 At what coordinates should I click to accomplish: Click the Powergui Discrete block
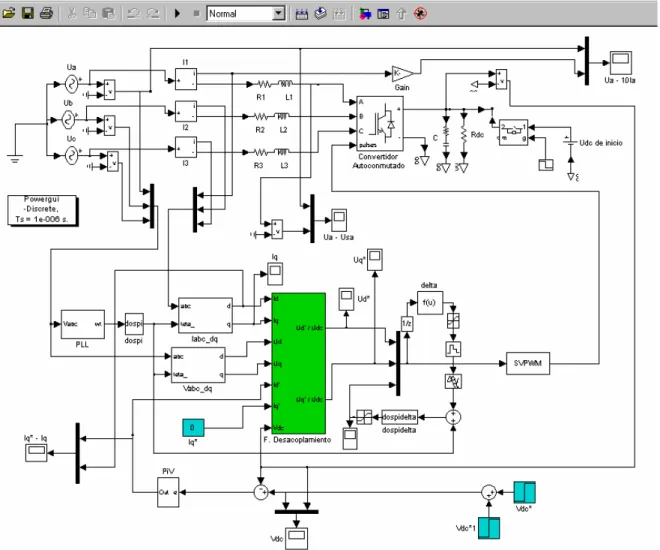coord(42,210)
